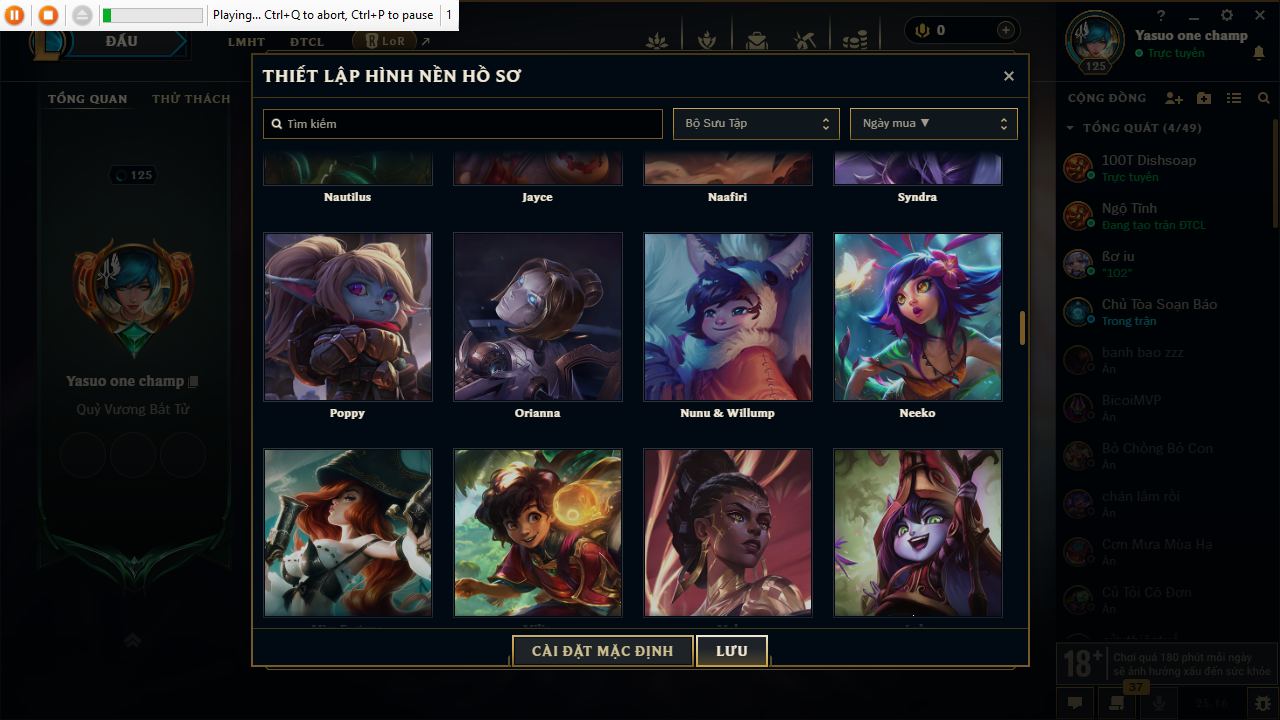The height and width of the screenshot is (720, 1280).
Task: Toggle the voice microphone icon
Action: pyautogui.click(x=1160, y=703)
